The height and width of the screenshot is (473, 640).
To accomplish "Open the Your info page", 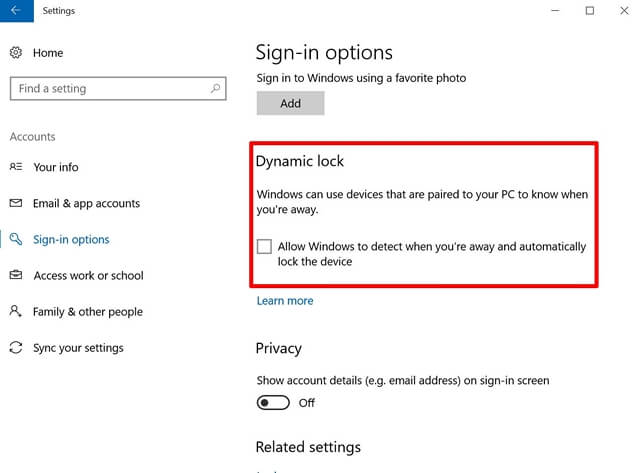I will click(x=55, y=167).
